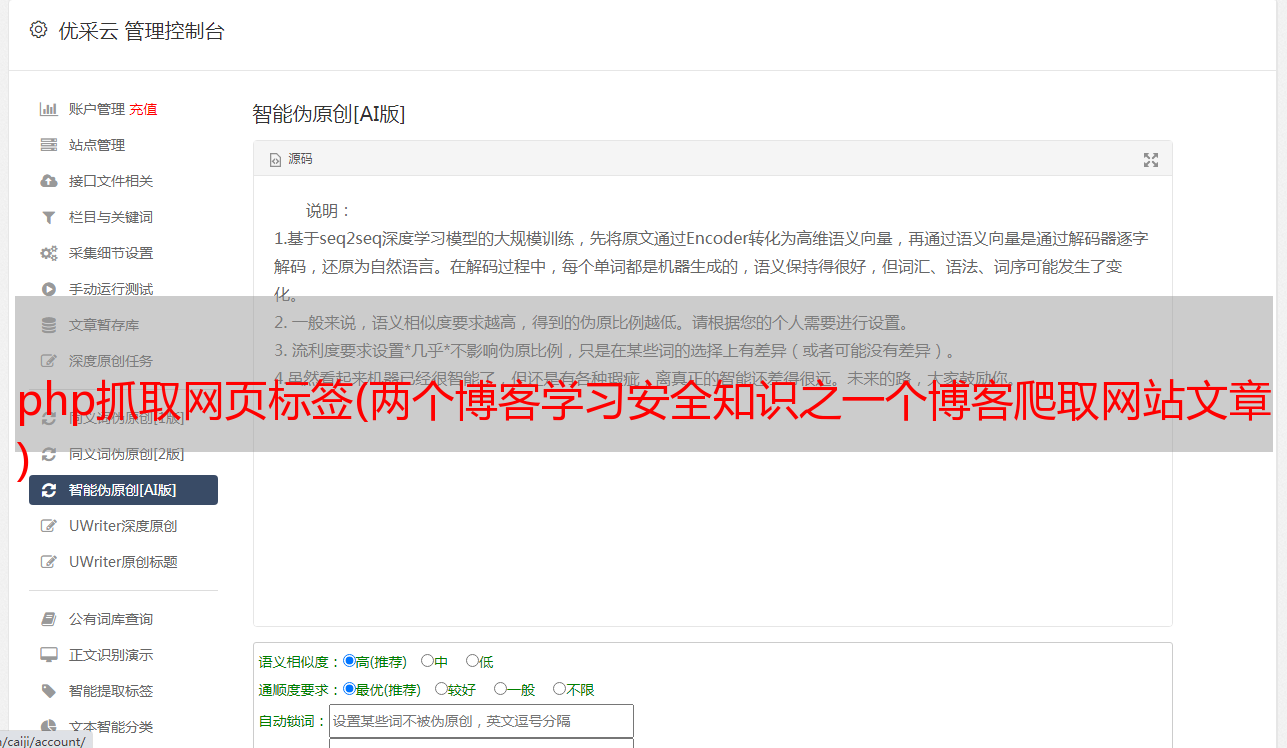Open the active 智能伪原创[AI版] menu item
Image resolution: width=1287 pixels, height=748 pixels.
(x=123, y=490)
